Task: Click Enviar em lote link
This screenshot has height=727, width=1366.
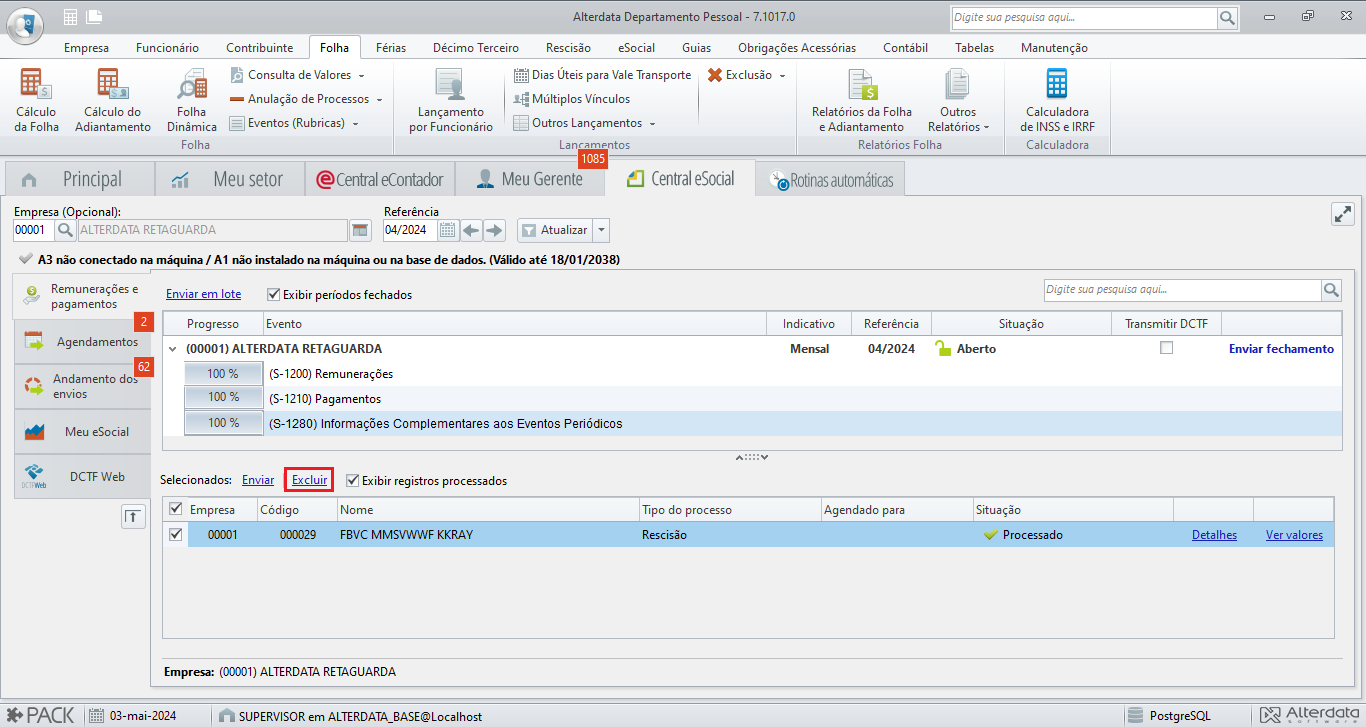Action: (203, 294)
